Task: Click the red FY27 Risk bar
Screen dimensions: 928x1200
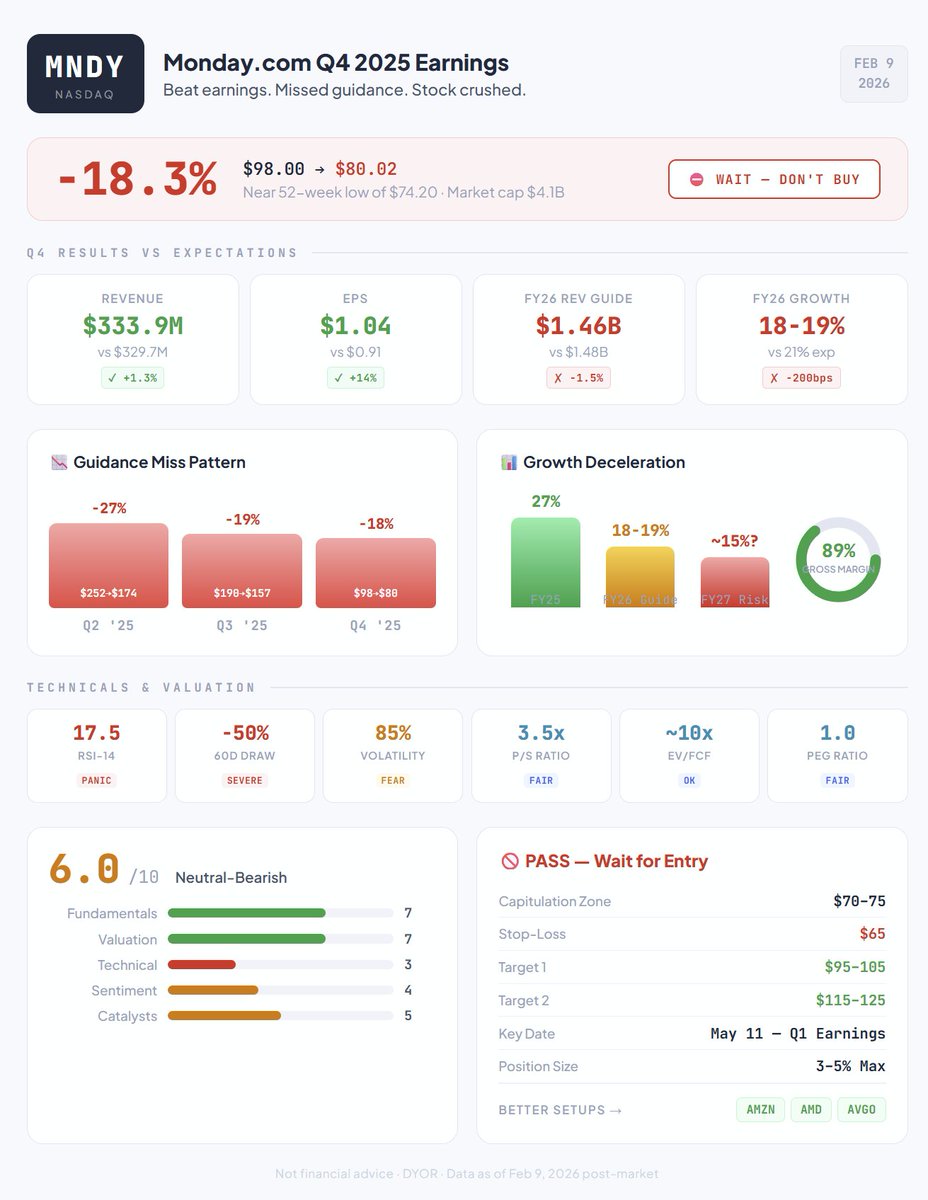Action: pos(735,582)
